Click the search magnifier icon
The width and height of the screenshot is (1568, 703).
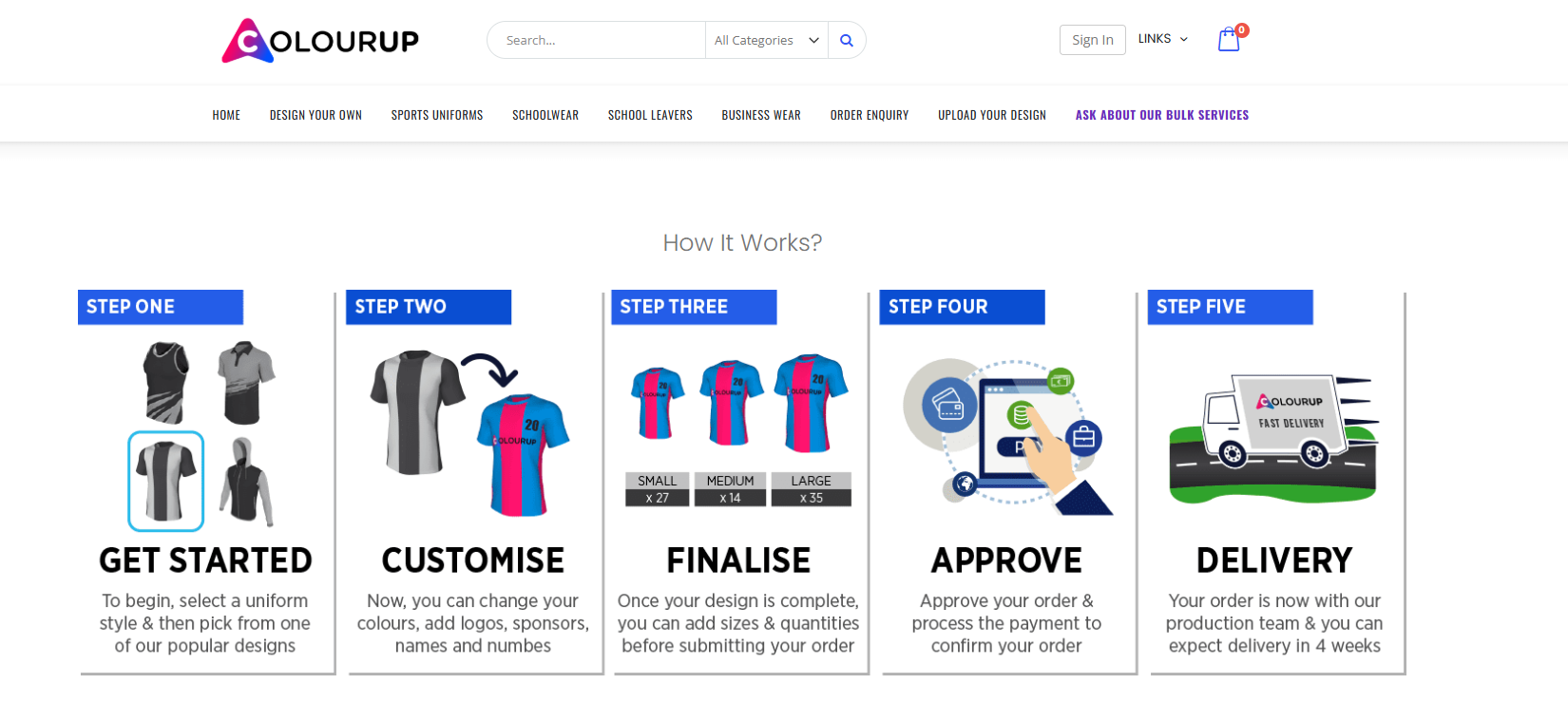[x=847, y=40]
